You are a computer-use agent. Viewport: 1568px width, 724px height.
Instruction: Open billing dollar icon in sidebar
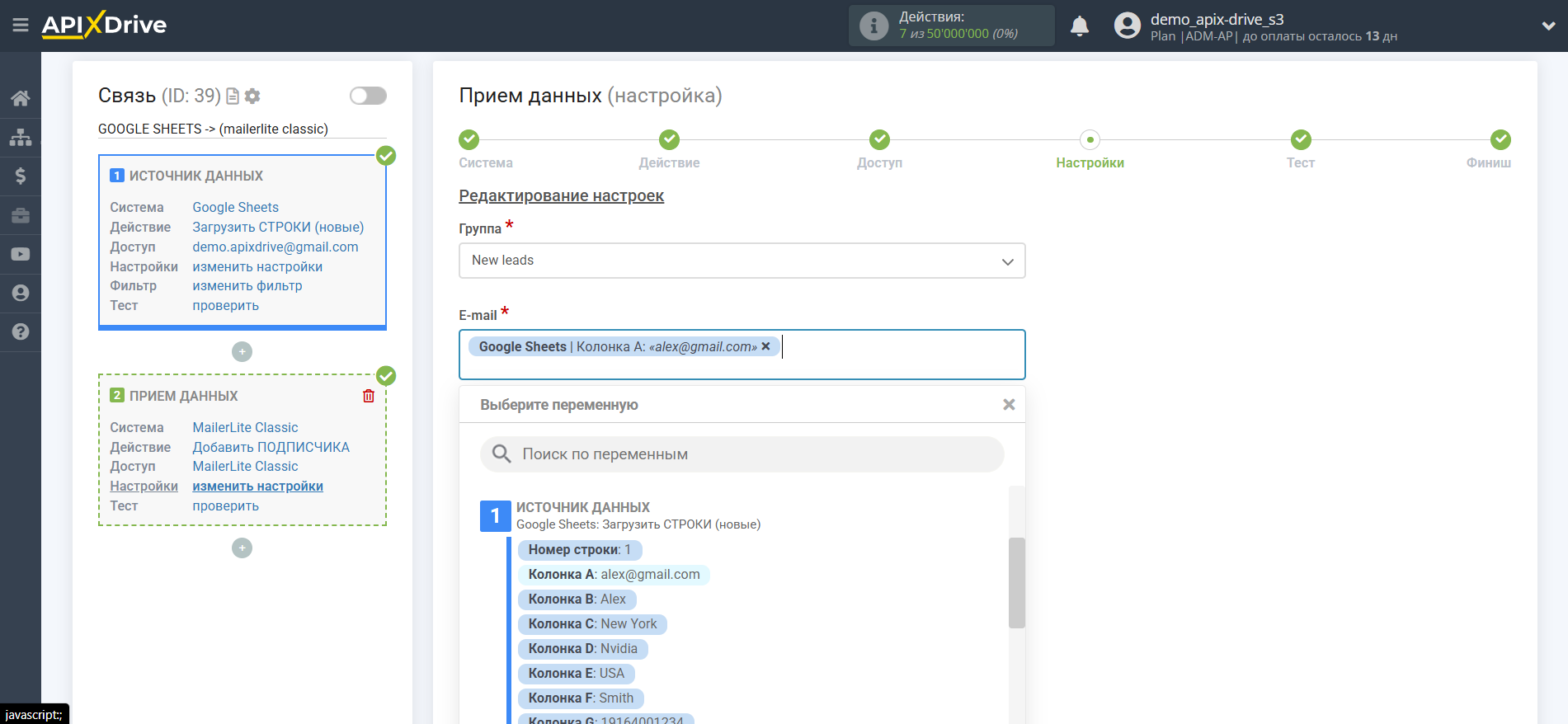pyautogui.click(x=21, y=176)
